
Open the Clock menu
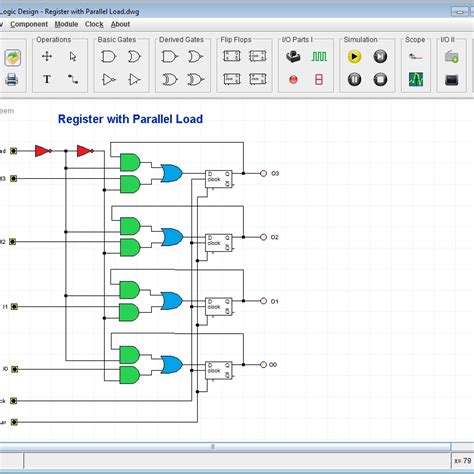click(94, 24)
